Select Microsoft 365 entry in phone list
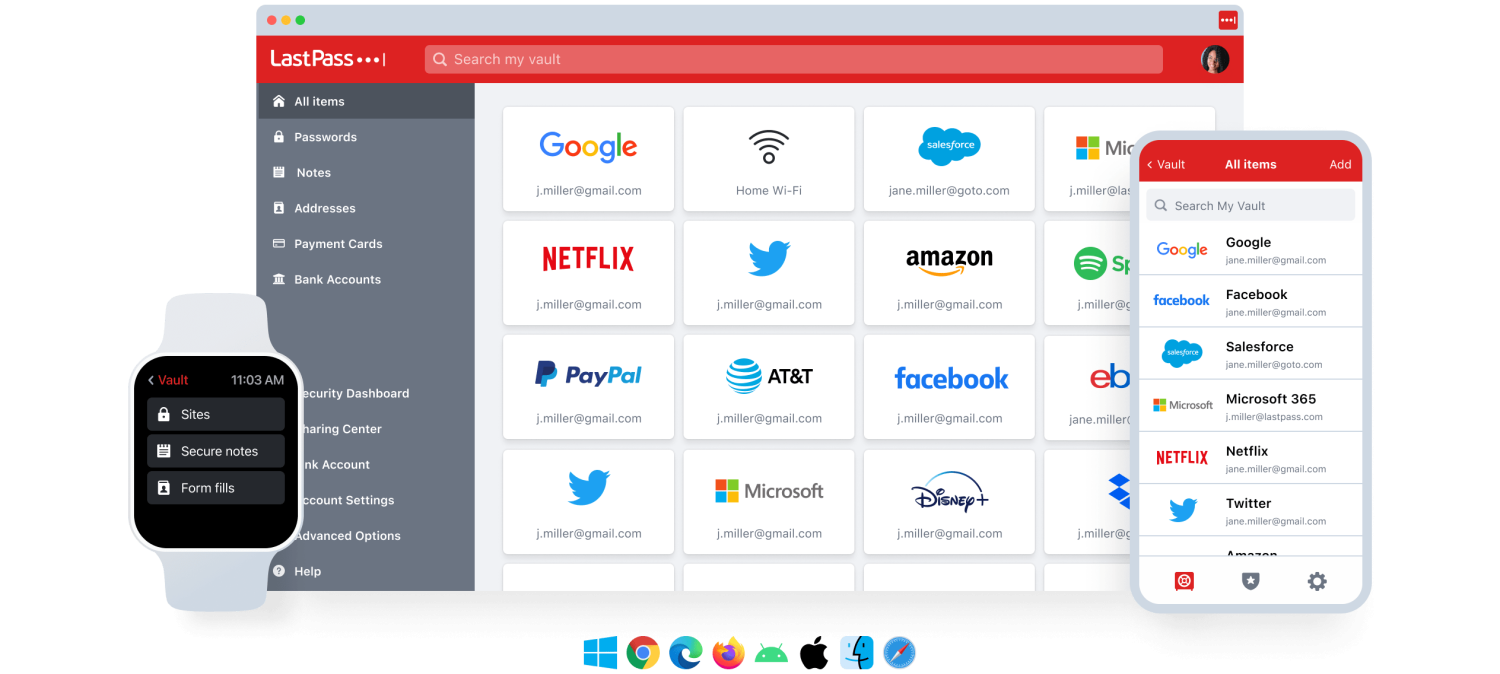 [1250, 406]
